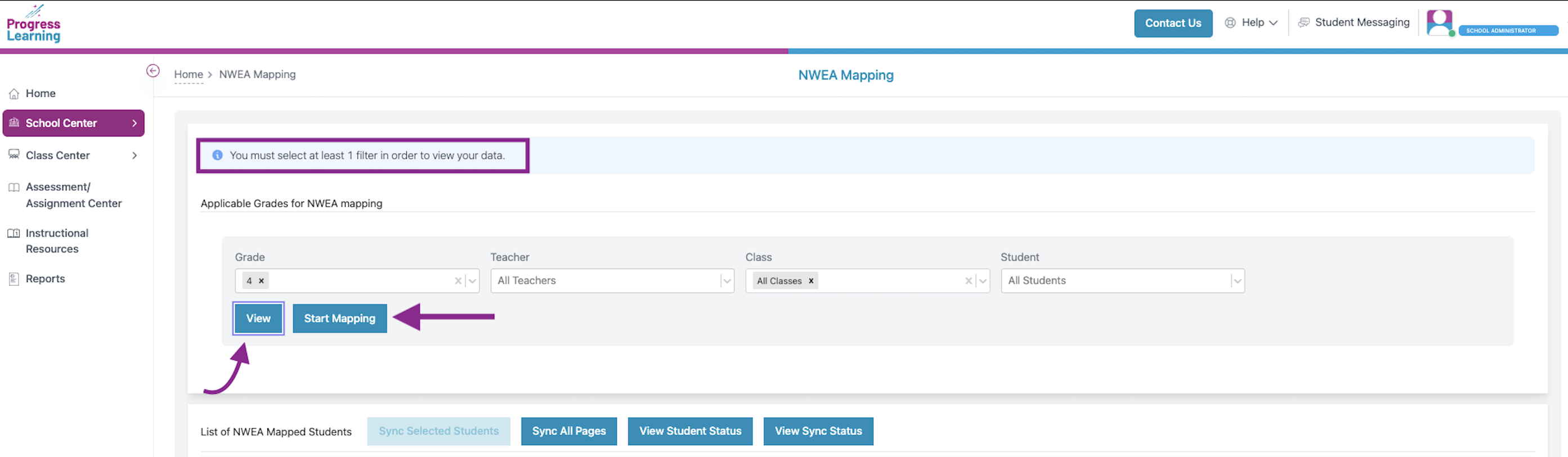Click the School Administrator role badge

1508,30
